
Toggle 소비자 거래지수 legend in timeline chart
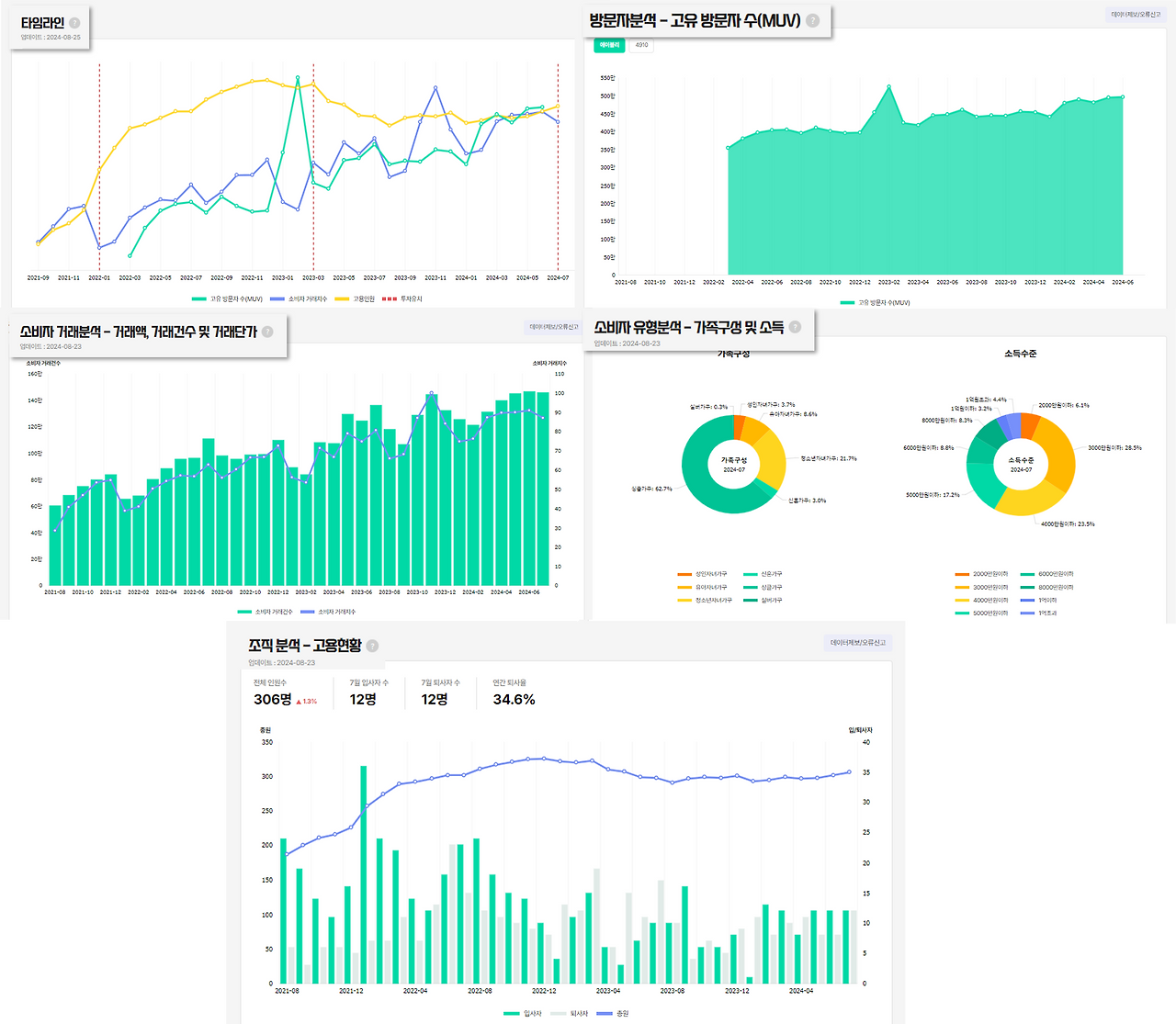point(299,298)
